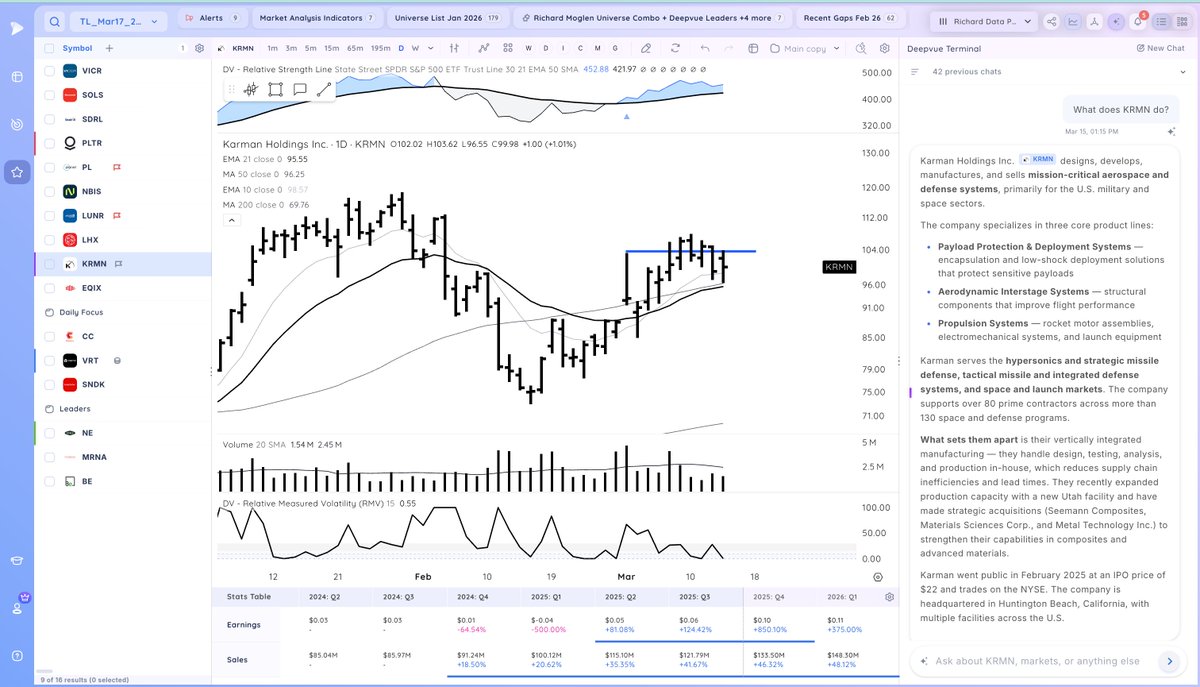Open the Deepvue logo home icon
The image size is (1200, 687).
(x=16, y=28)
